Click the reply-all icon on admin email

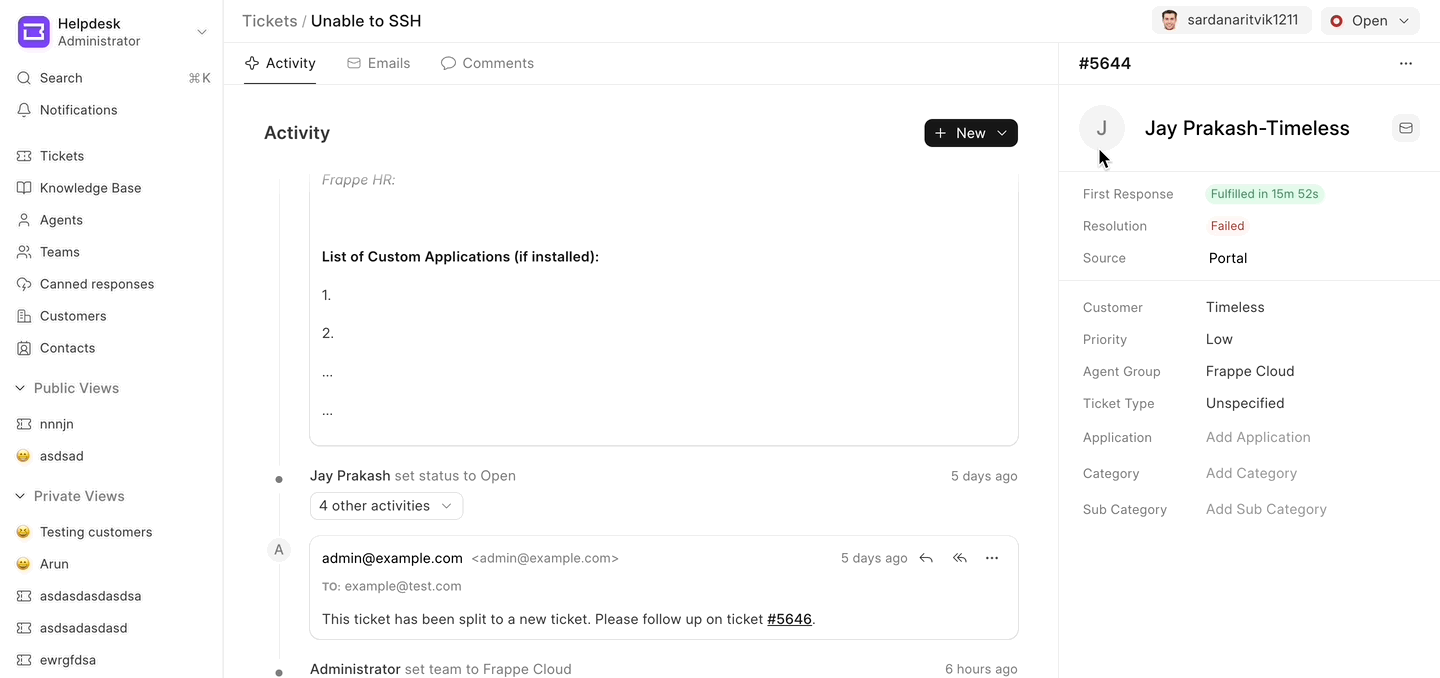pos(960,558)
